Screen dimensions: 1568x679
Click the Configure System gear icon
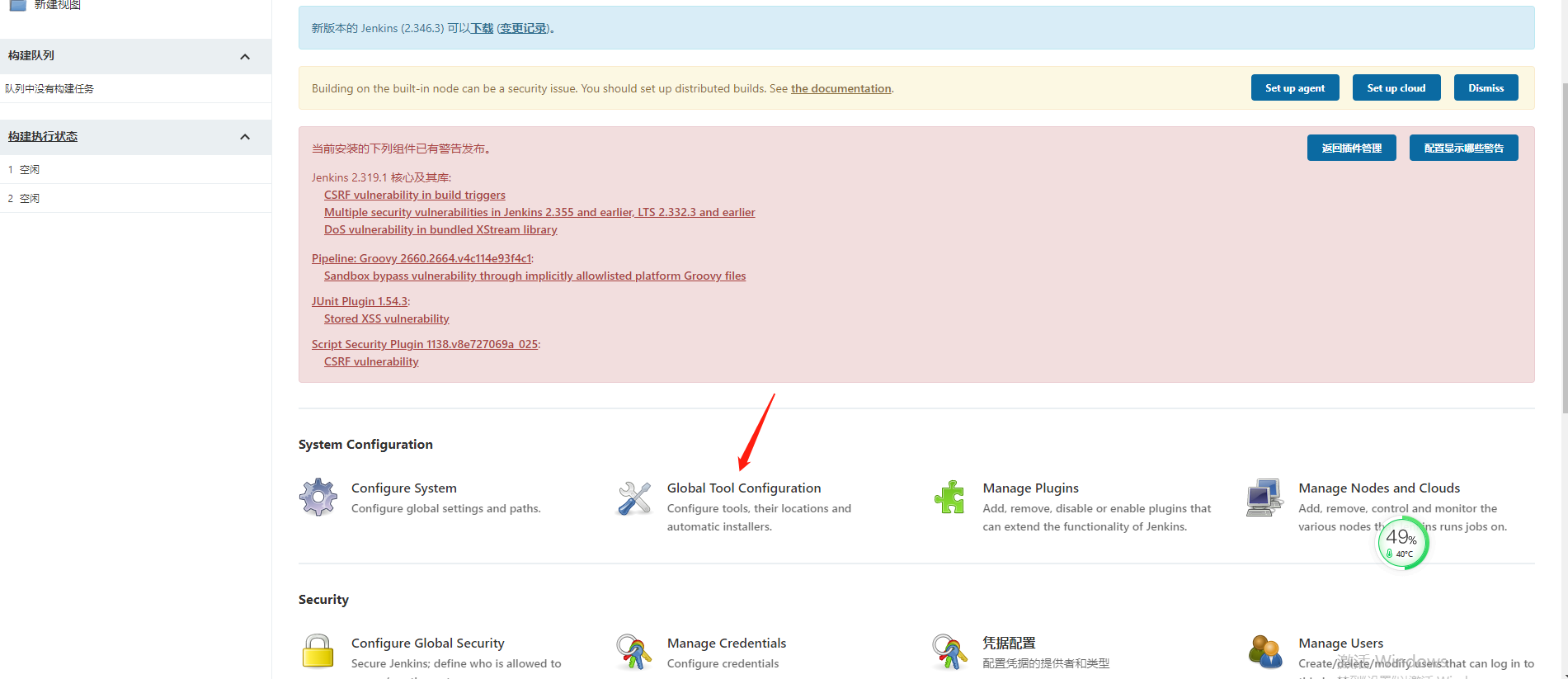[318, 497]
